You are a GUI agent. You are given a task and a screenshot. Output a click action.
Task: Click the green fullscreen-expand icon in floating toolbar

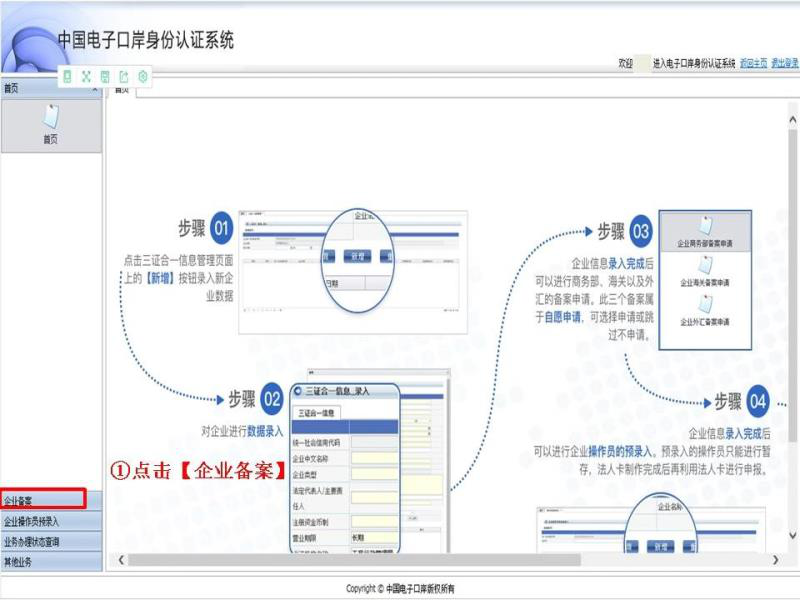click(86, 76)
